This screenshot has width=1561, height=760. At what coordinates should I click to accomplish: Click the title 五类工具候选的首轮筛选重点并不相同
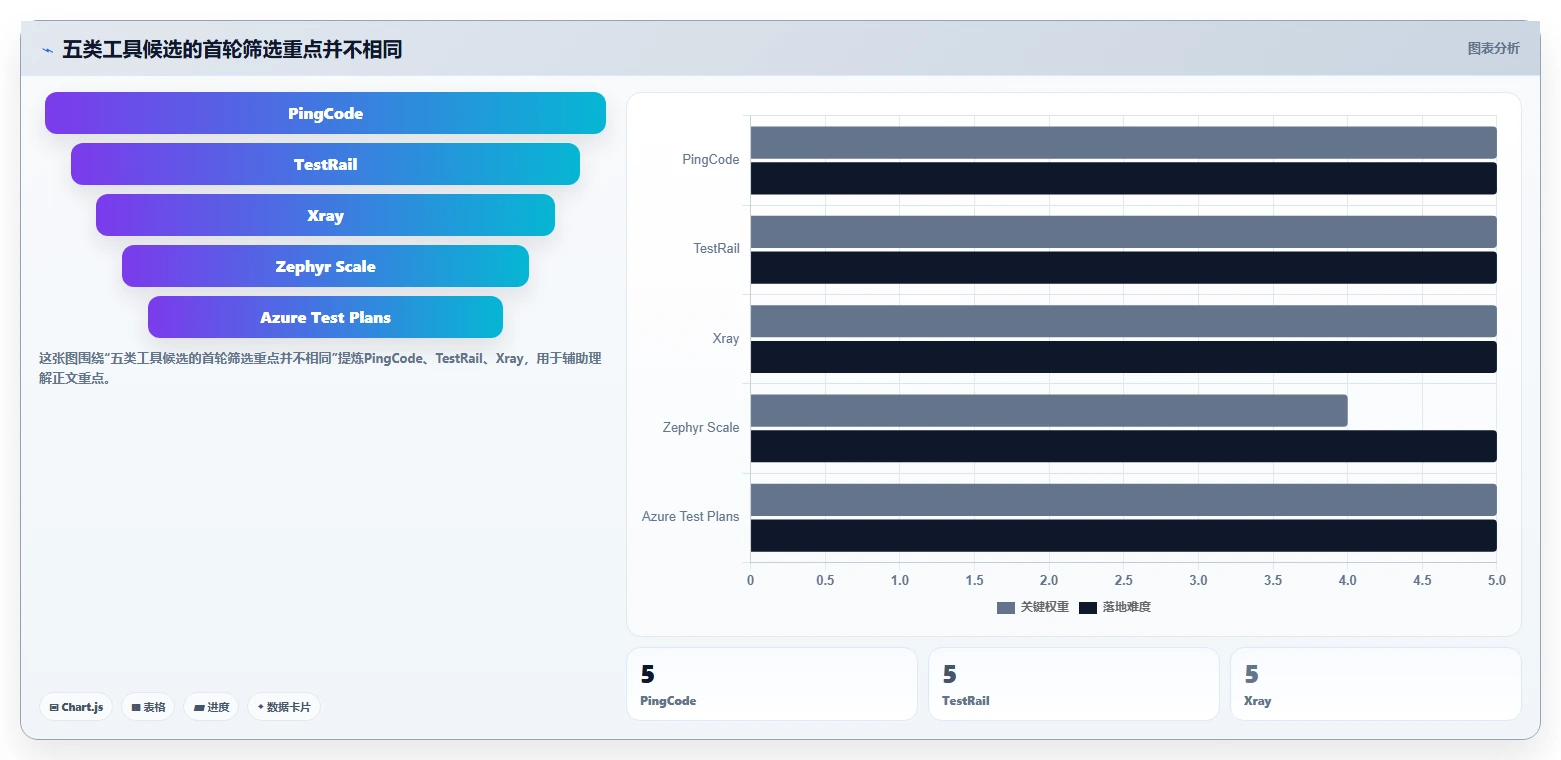232,49
